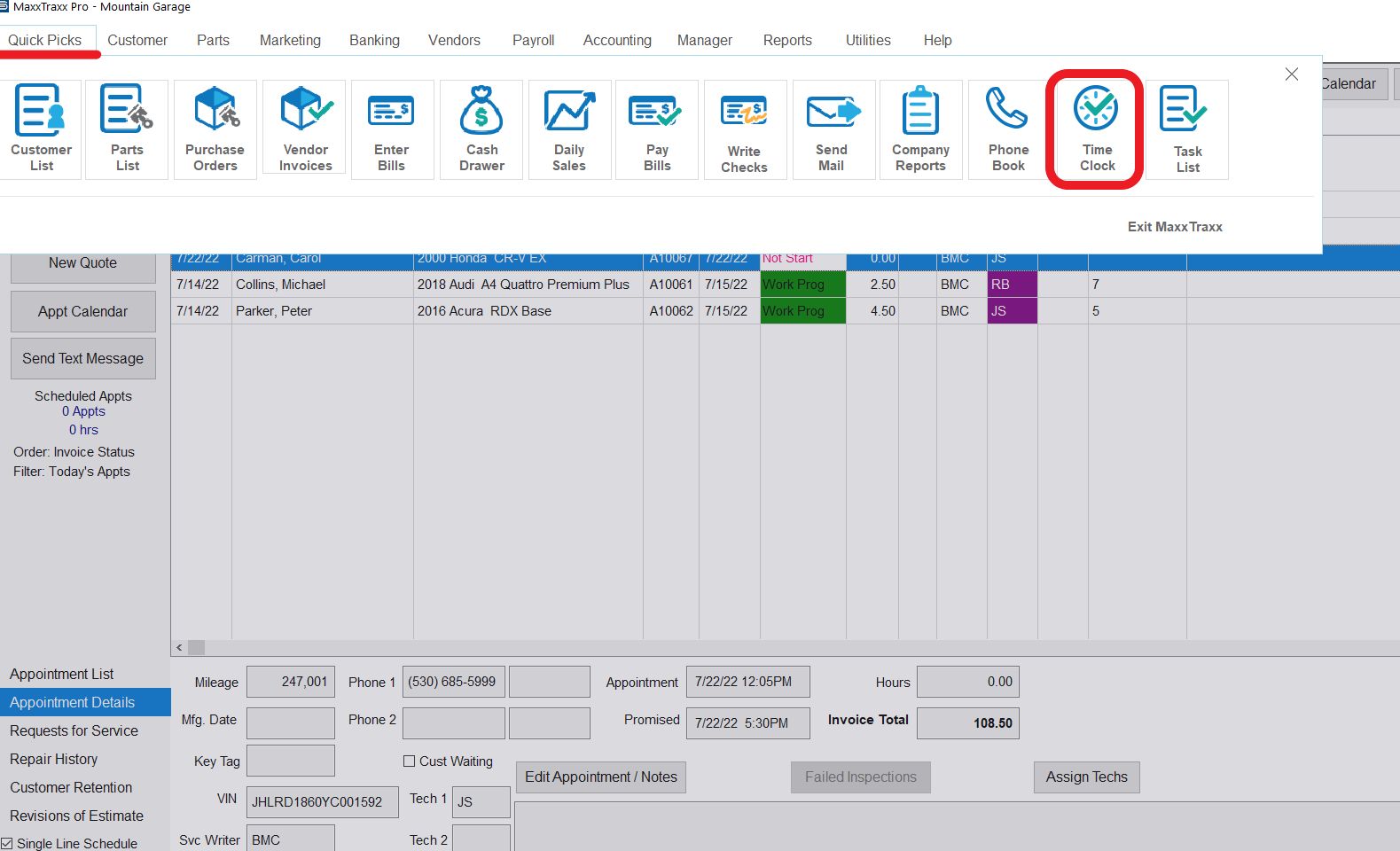
Task: View Daily Sales chart icon
Action: (569, 129)
